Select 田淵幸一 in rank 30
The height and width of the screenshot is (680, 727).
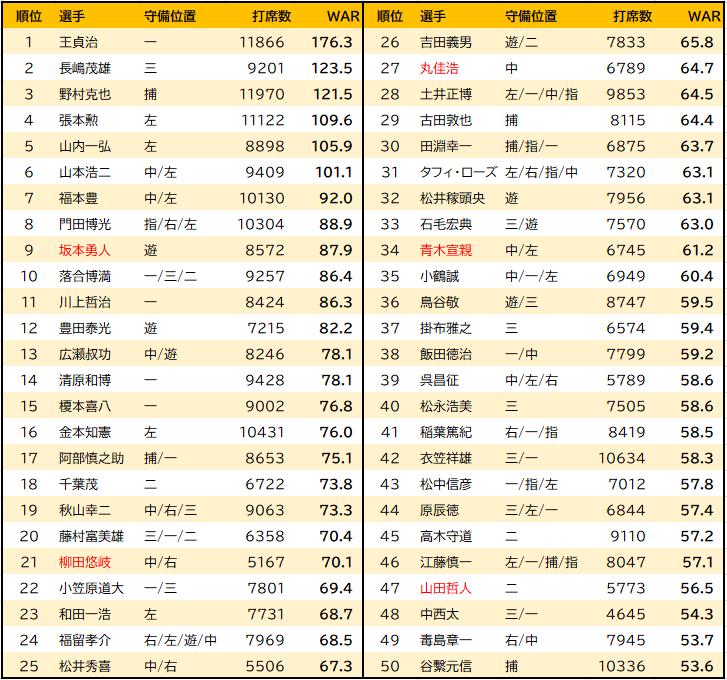(446, 146)
